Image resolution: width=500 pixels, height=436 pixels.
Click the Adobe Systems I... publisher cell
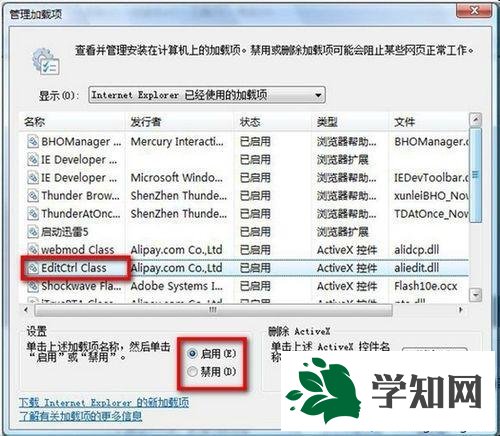[177, 286]
